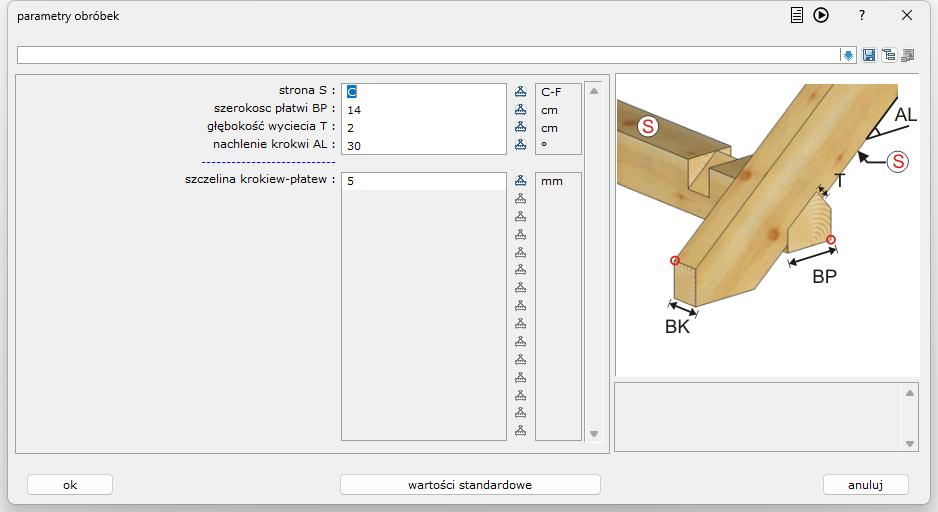The image size is (938, 512).
Task: Click the empty preset combo box field
Action: [428, 55]
